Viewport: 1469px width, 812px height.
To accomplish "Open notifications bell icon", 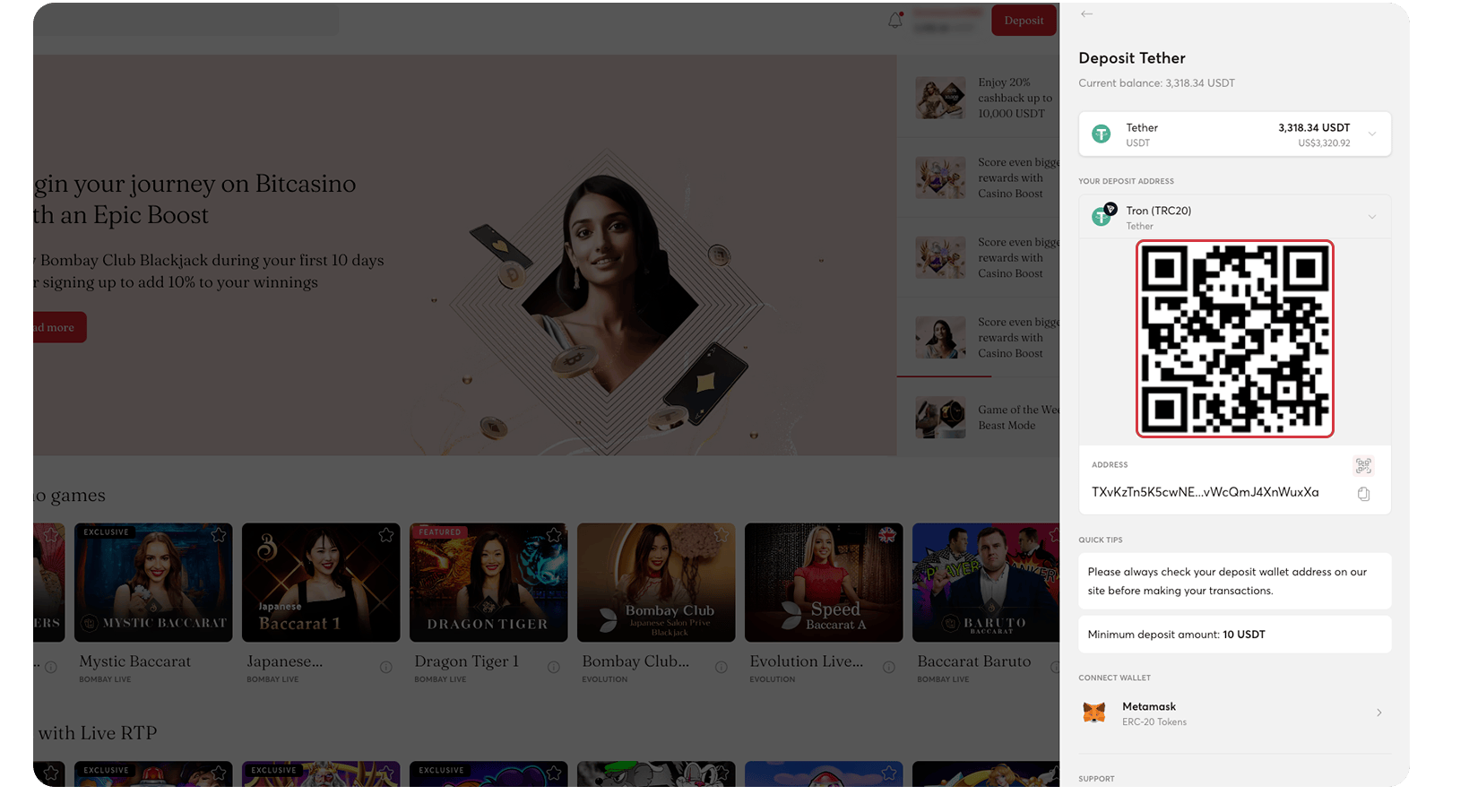I will pos(894,21).
